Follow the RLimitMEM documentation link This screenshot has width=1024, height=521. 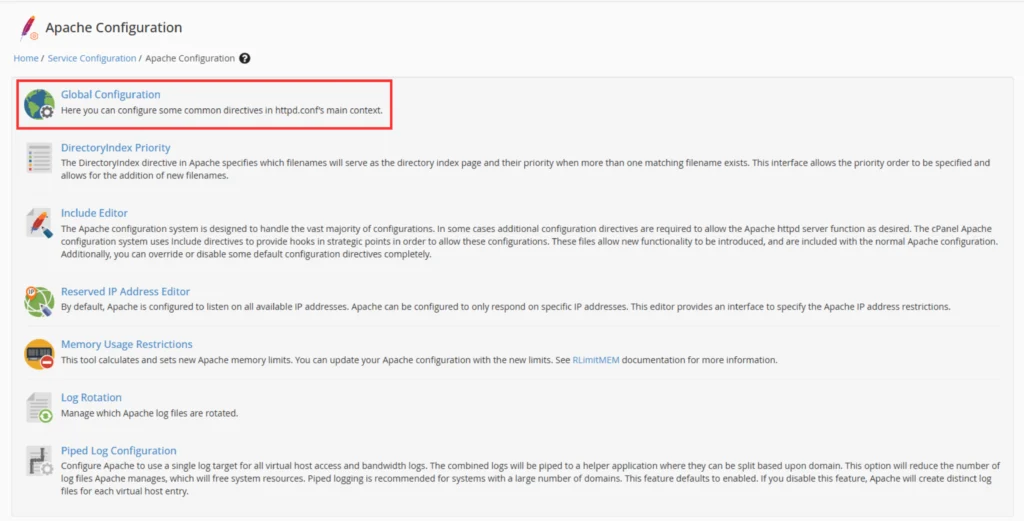click(596, 360)
